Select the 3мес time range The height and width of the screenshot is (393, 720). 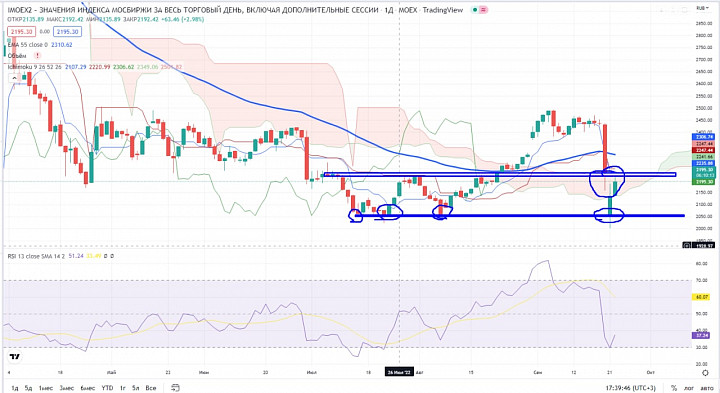click(67, 388)
